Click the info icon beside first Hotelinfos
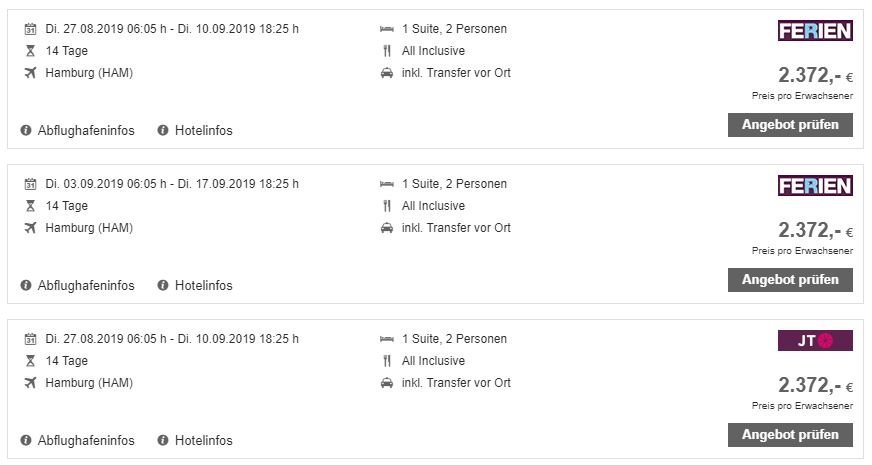This screenshot has height=465, width=872. tap(163, 130)
